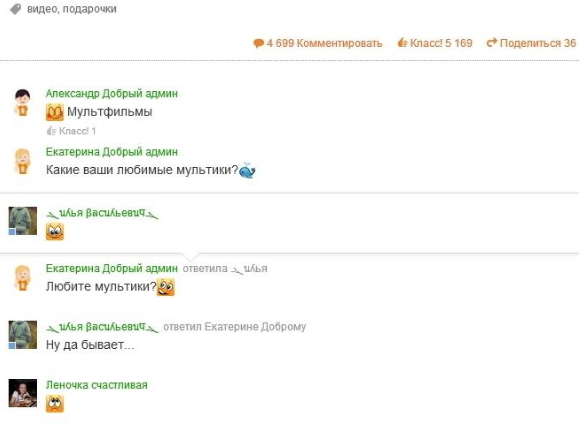This screenshot has width=583, height=431.
Task: Click Александр's boy avatar picture
Action: 22,102
